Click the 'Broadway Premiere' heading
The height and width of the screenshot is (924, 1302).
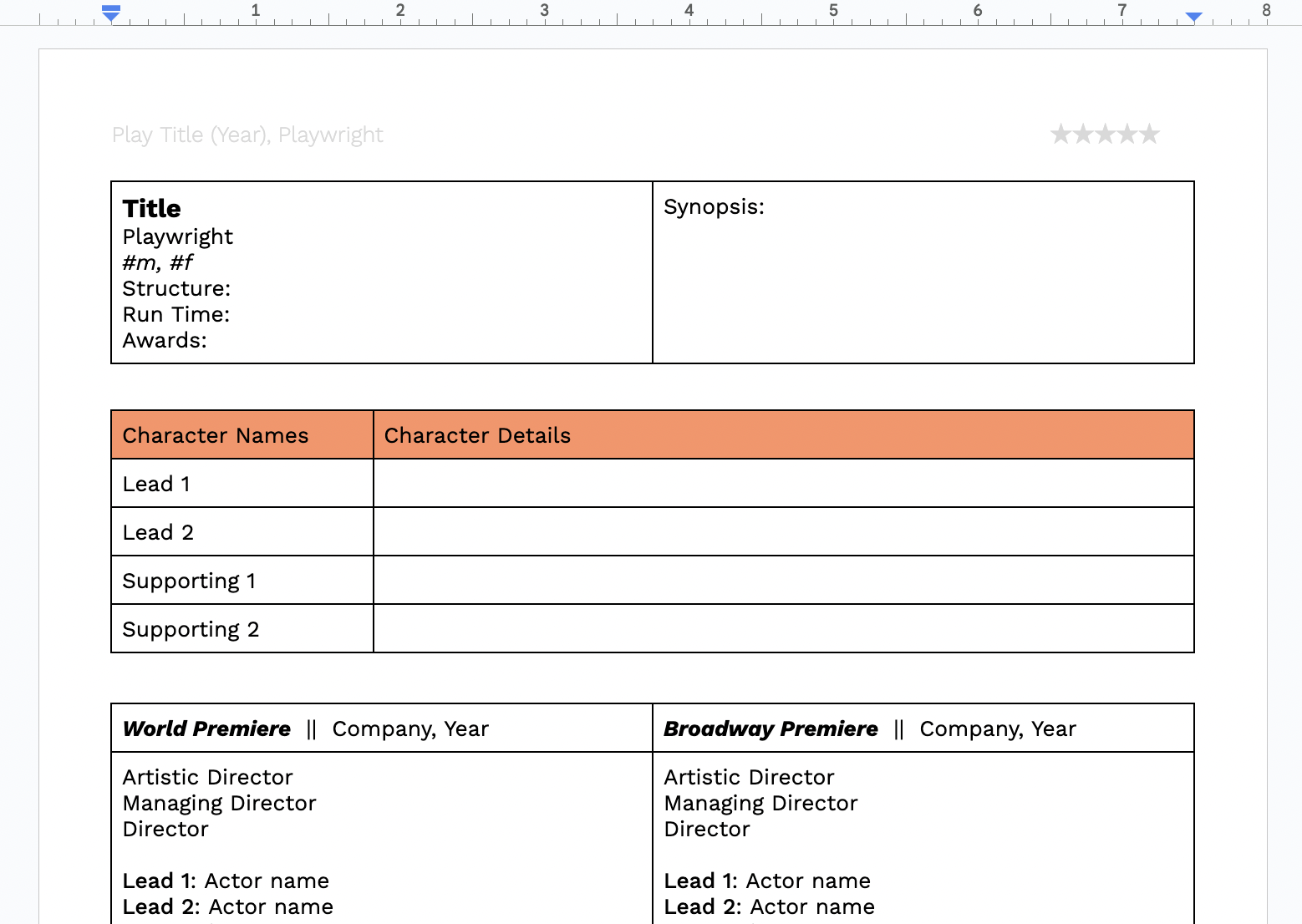(771, 729)
